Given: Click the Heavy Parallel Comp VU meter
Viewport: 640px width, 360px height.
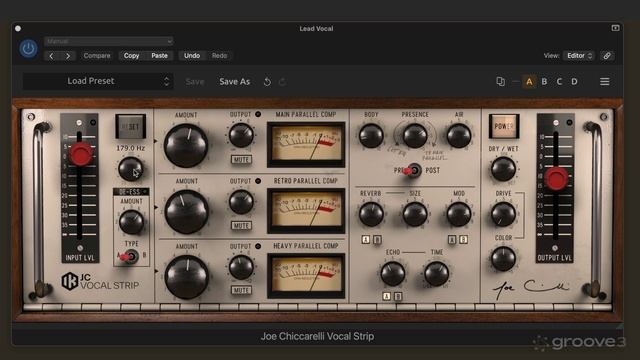Looking at the screenshot, I should 306,276.
